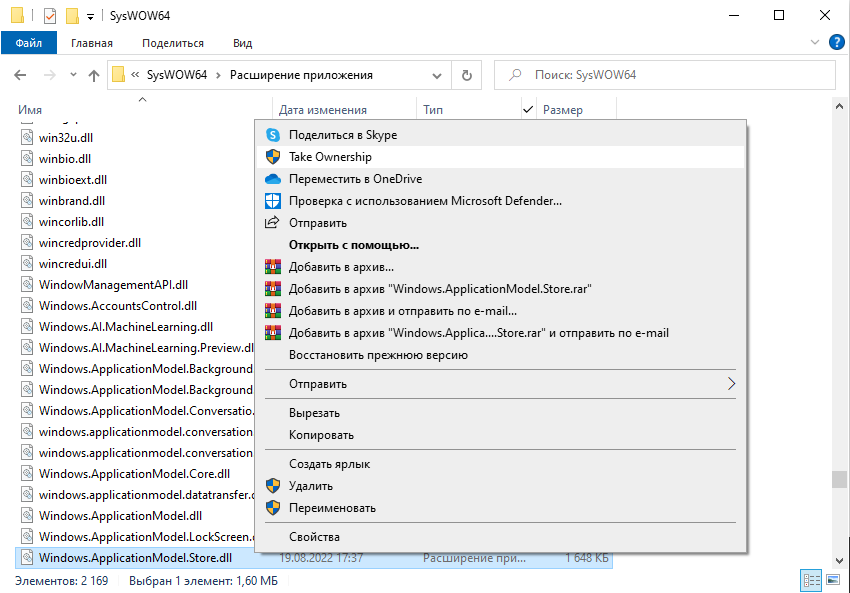This screenshot has height=593, width=850.
Task: Go up one folder level arrow
Action: click(94, 75)
